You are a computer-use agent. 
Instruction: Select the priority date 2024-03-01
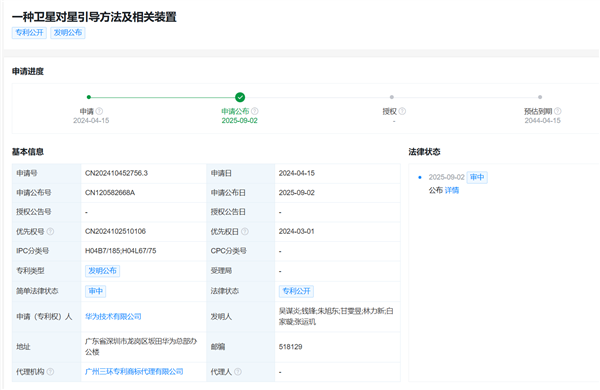[x=297, y=231]
